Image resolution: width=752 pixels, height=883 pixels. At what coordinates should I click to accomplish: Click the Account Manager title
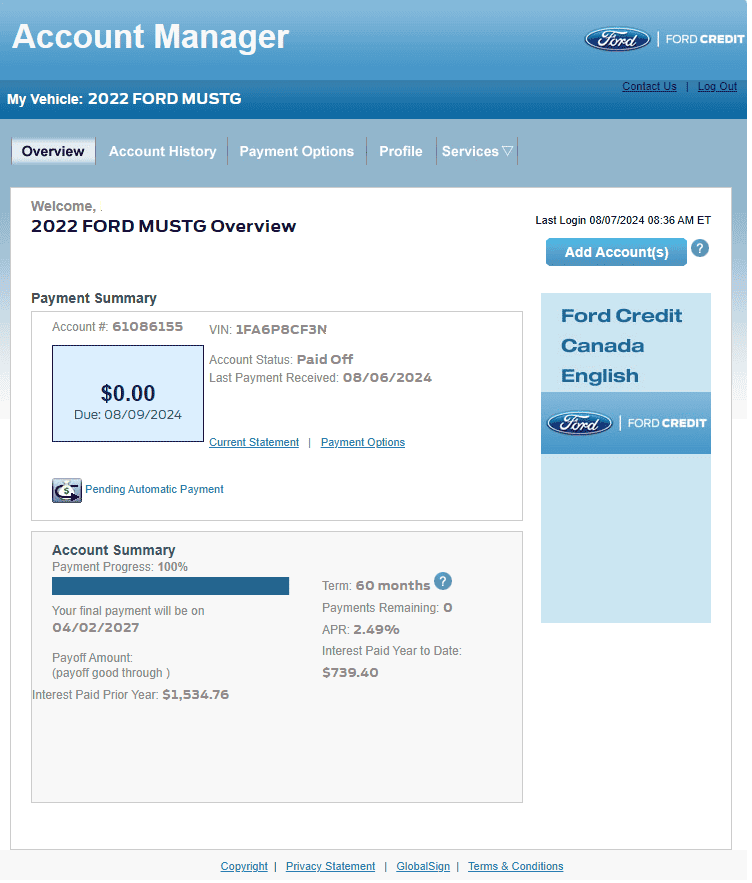(x=152, y=37)
